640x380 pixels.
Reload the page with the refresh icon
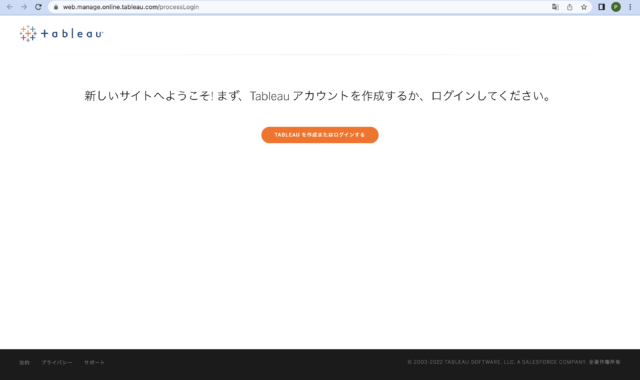click(x=38, y=7)
